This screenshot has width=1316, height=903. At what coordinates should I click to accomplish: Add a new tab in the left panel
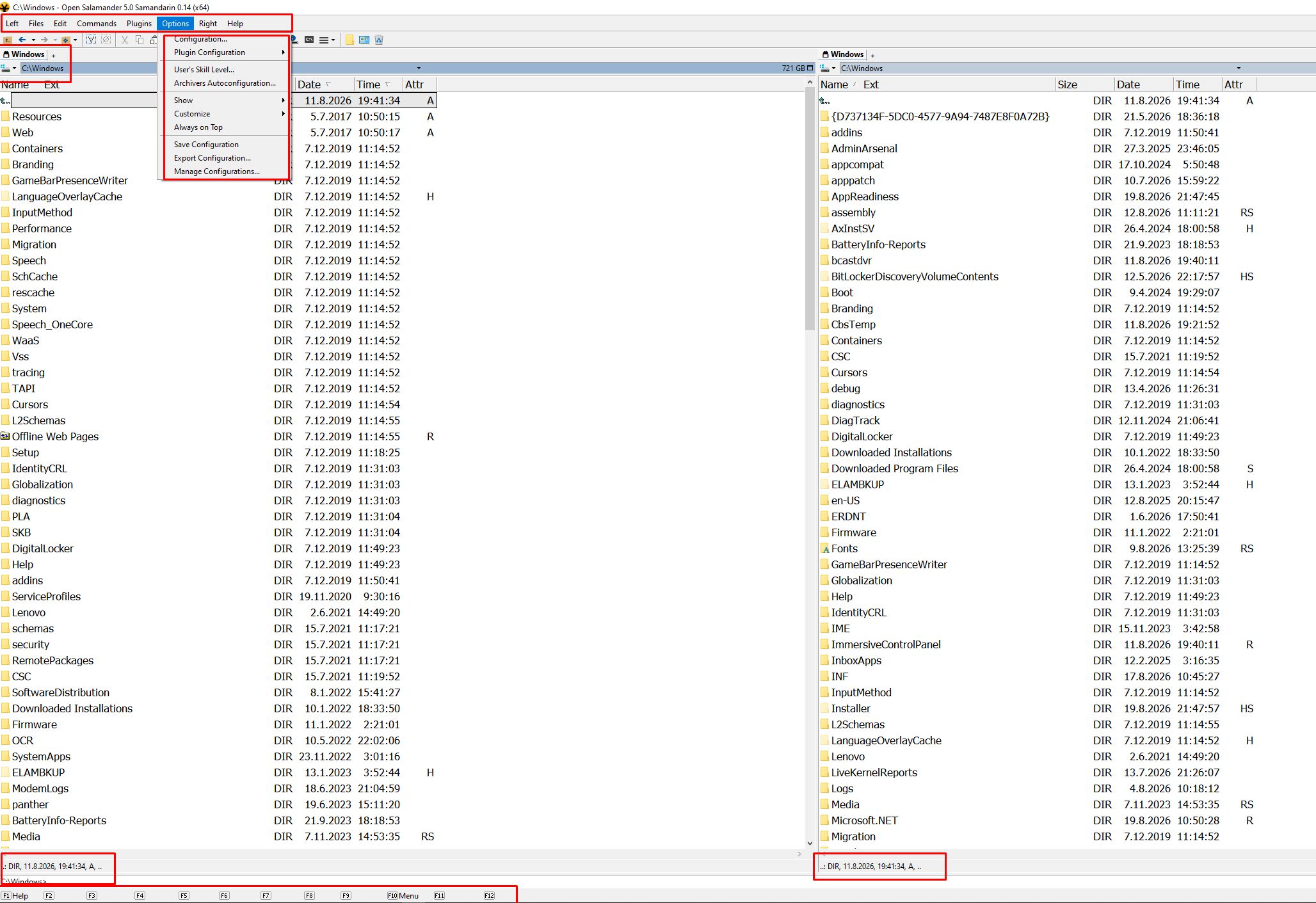point(54,56)
